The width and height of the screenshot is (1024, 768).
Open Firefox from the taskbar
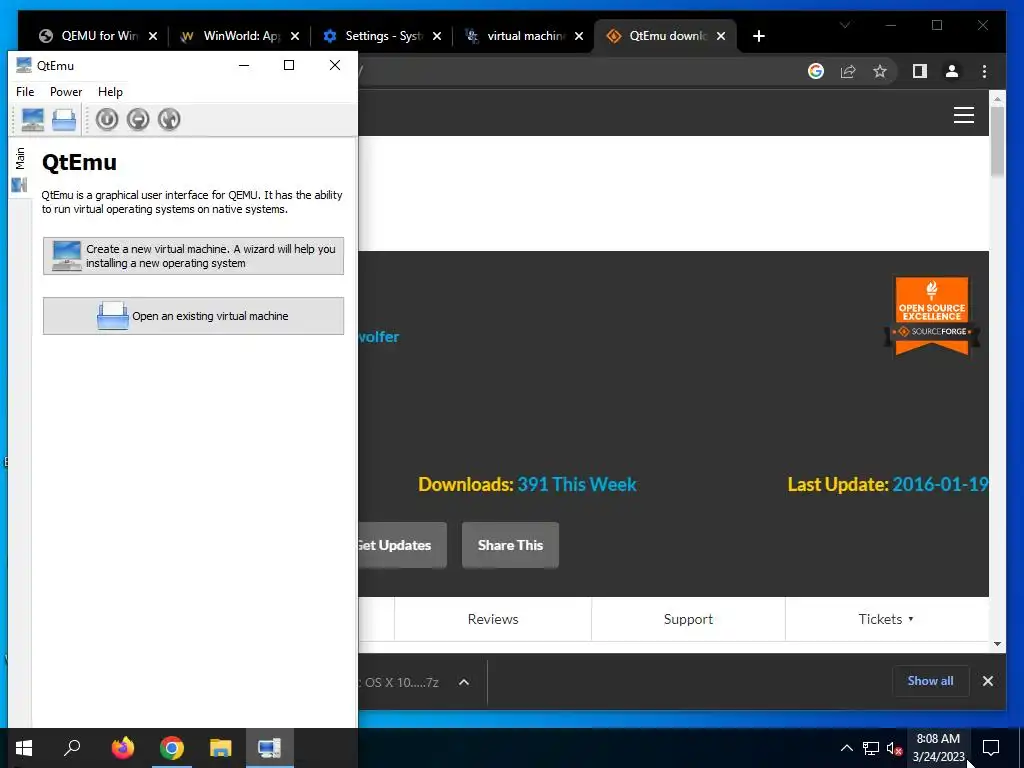[x=122, y=748]
